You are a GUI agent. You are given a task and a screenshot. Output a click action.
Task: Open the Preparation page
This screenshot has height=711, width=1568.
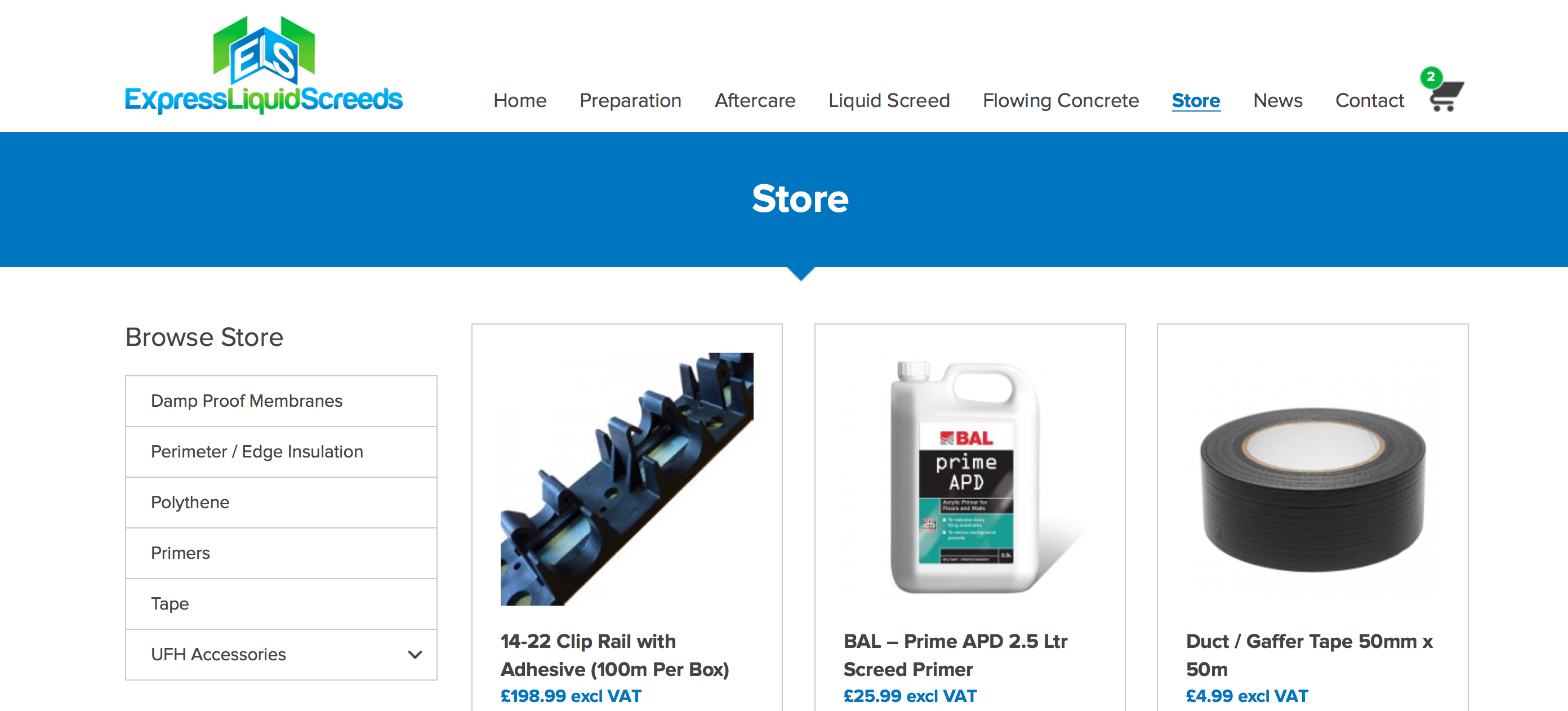(x=630, y=100)
